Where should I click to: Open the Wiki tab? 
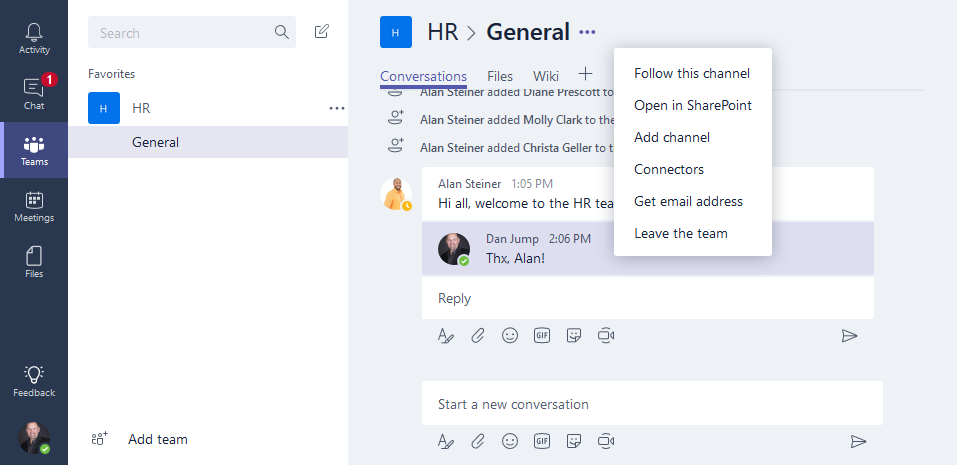click(x=546, y=76)
